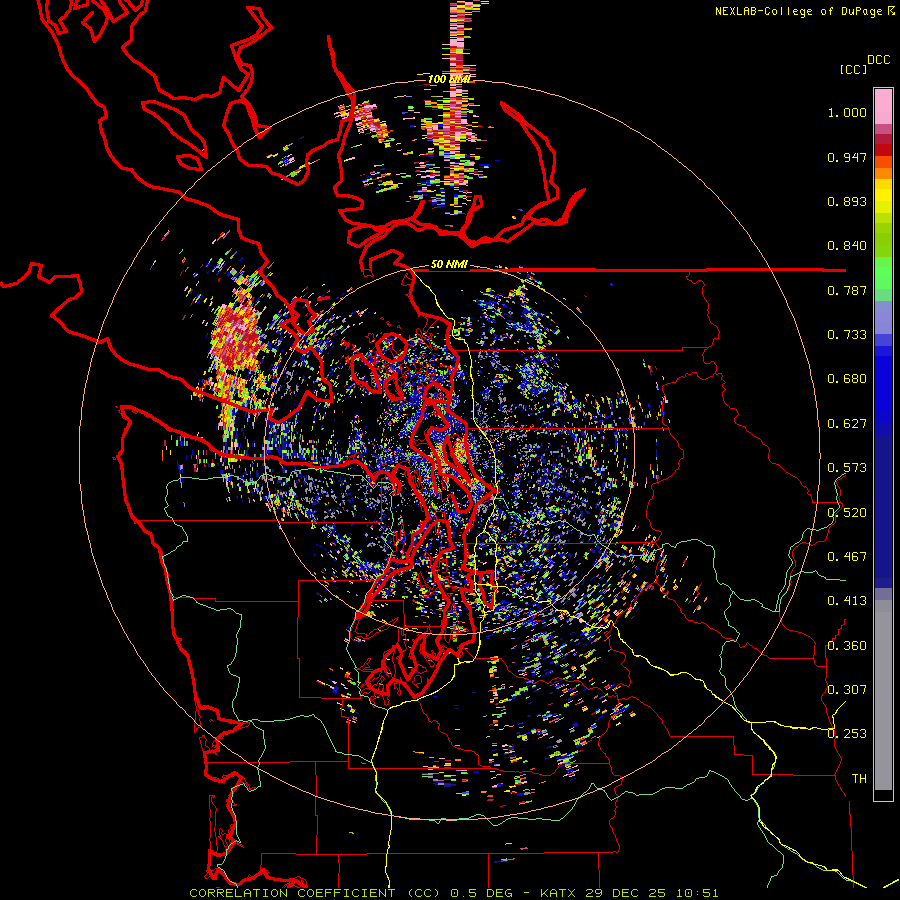Click the 0.307 legend value
Screen dimensions: 900x900
tap(847, 690)
